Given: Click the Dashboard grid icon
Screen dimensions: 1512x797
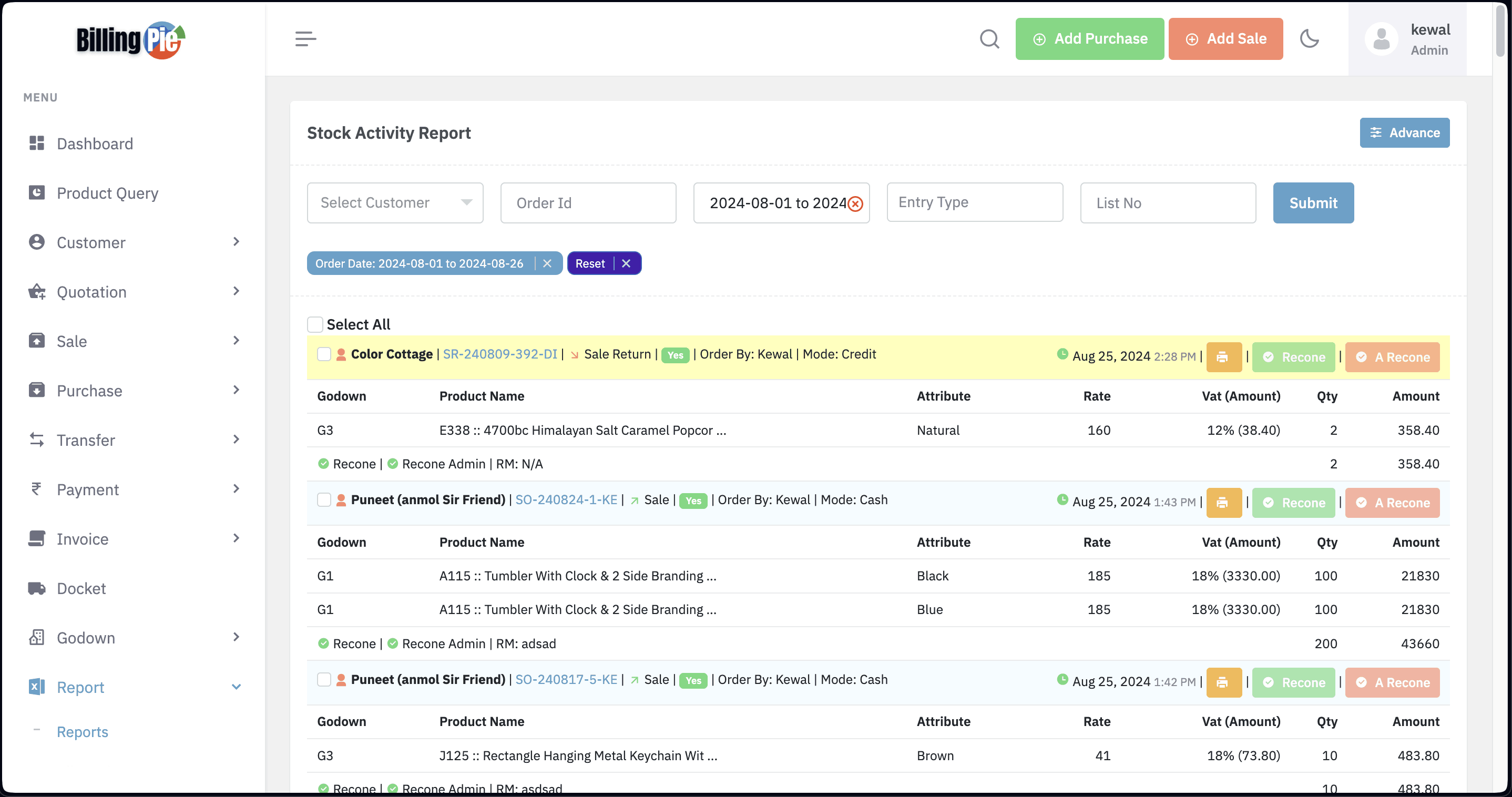Looking at the screenshot, I should click(36, 143).
